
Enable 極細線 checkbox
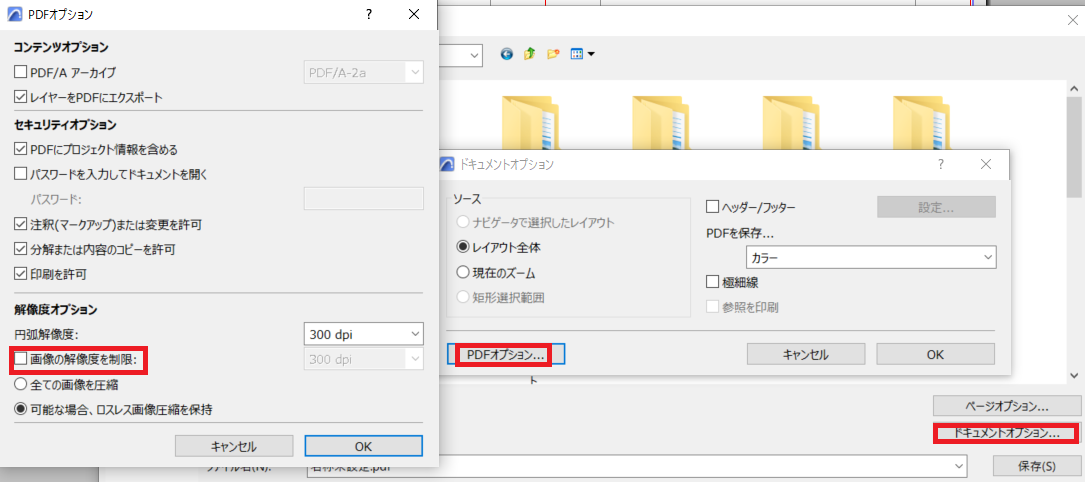(x=712, y=282)
